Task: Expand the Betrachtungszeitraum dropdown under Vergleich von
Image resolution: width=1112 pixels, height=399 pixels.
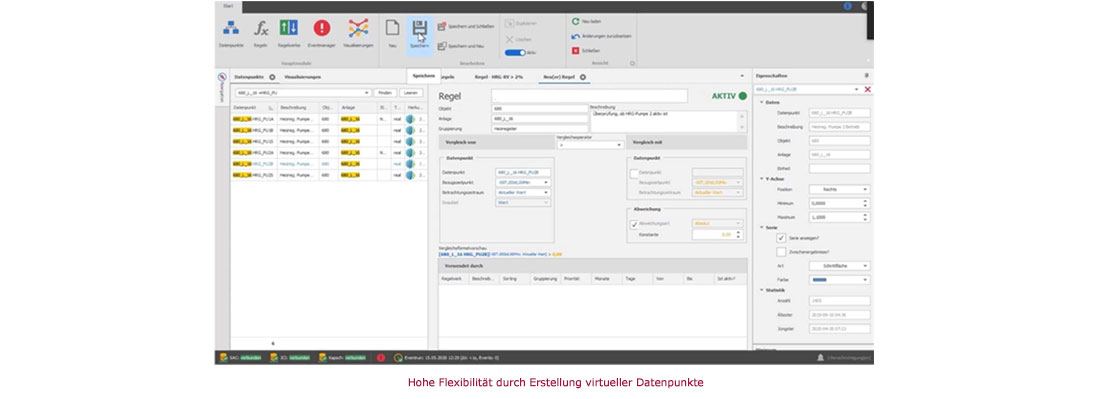Action: (523, 192)
